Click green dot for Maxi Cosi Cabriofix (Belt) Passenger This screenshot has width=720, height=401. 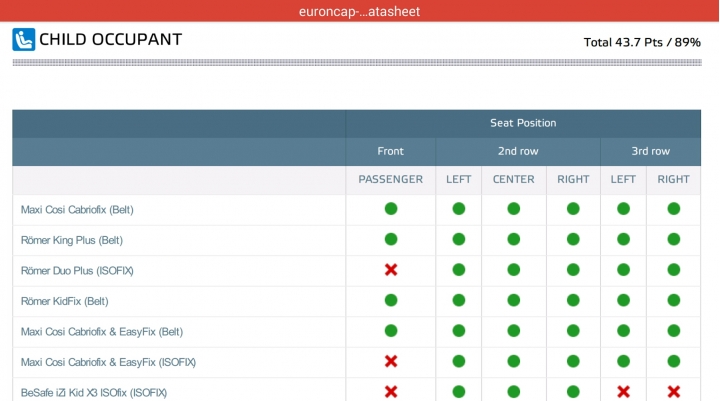click(x=391, y=209)
